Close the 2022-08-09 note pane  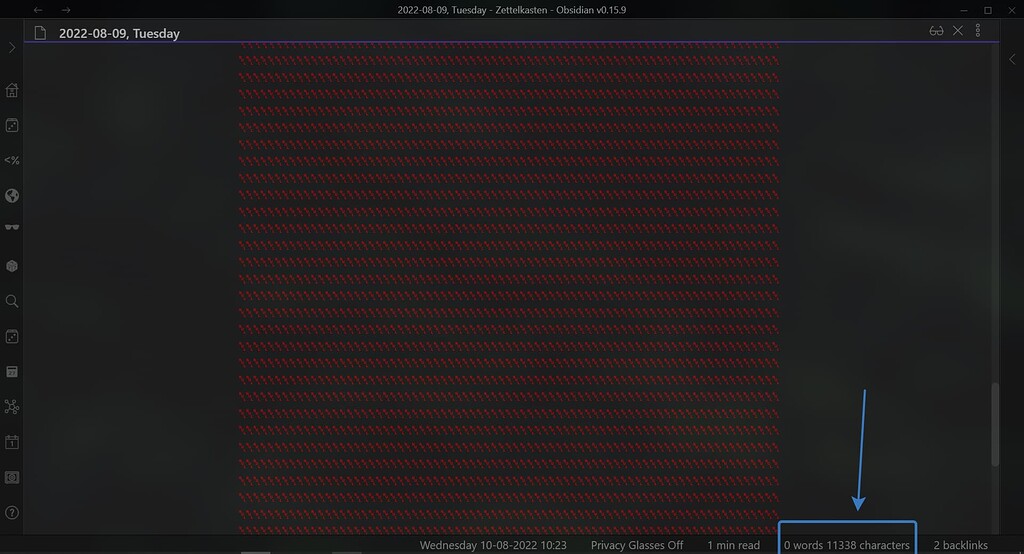pyautogui.click(x=957, y=31)
